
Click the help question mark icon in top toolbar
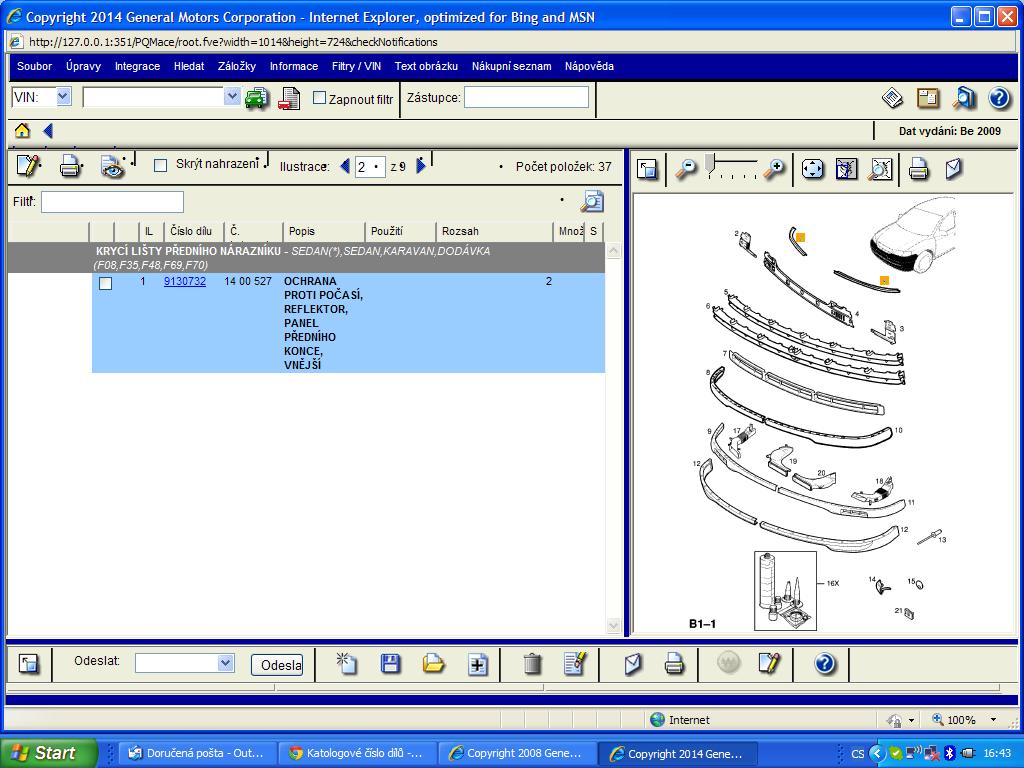998,98
